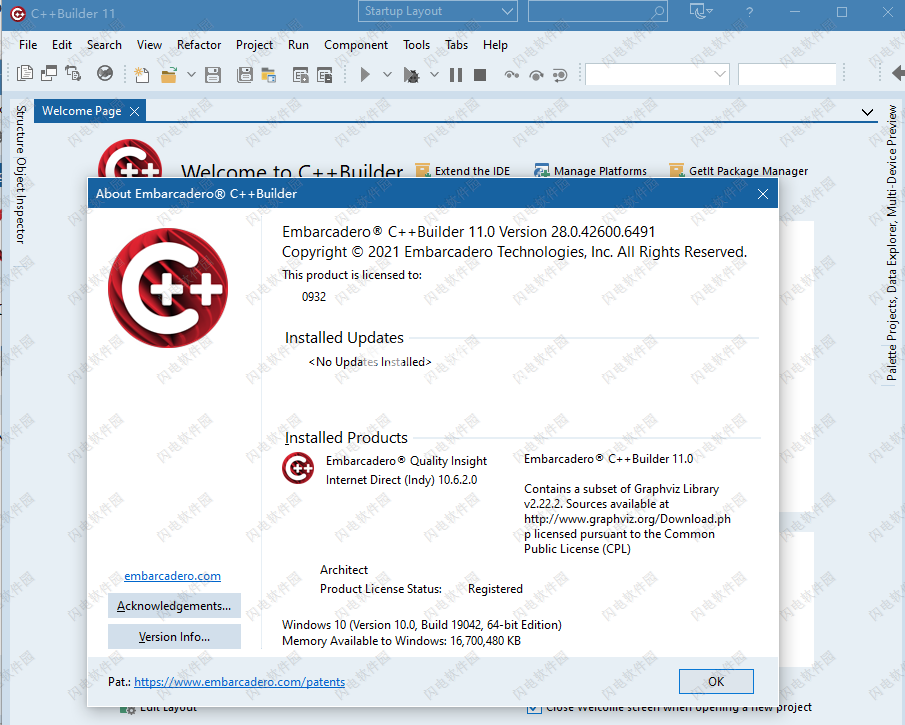Image resolution: width=905 pixels, height=725 pixels.
Task: Click the OK button in About dialog
Action: pyautogui.click(x=716, y=682)
